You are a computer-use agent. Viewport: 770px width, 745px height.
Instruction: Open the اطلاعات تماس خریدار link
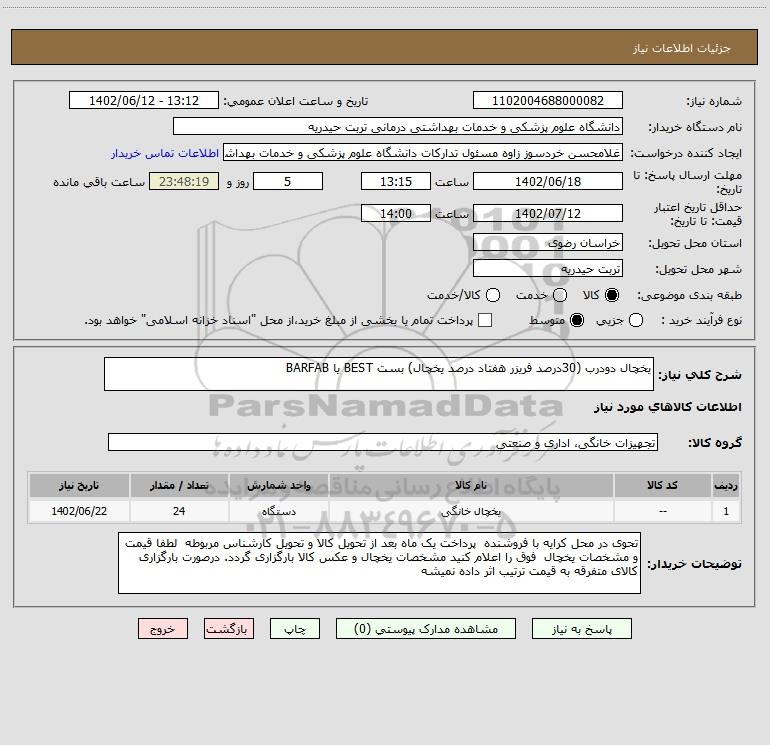165,153
